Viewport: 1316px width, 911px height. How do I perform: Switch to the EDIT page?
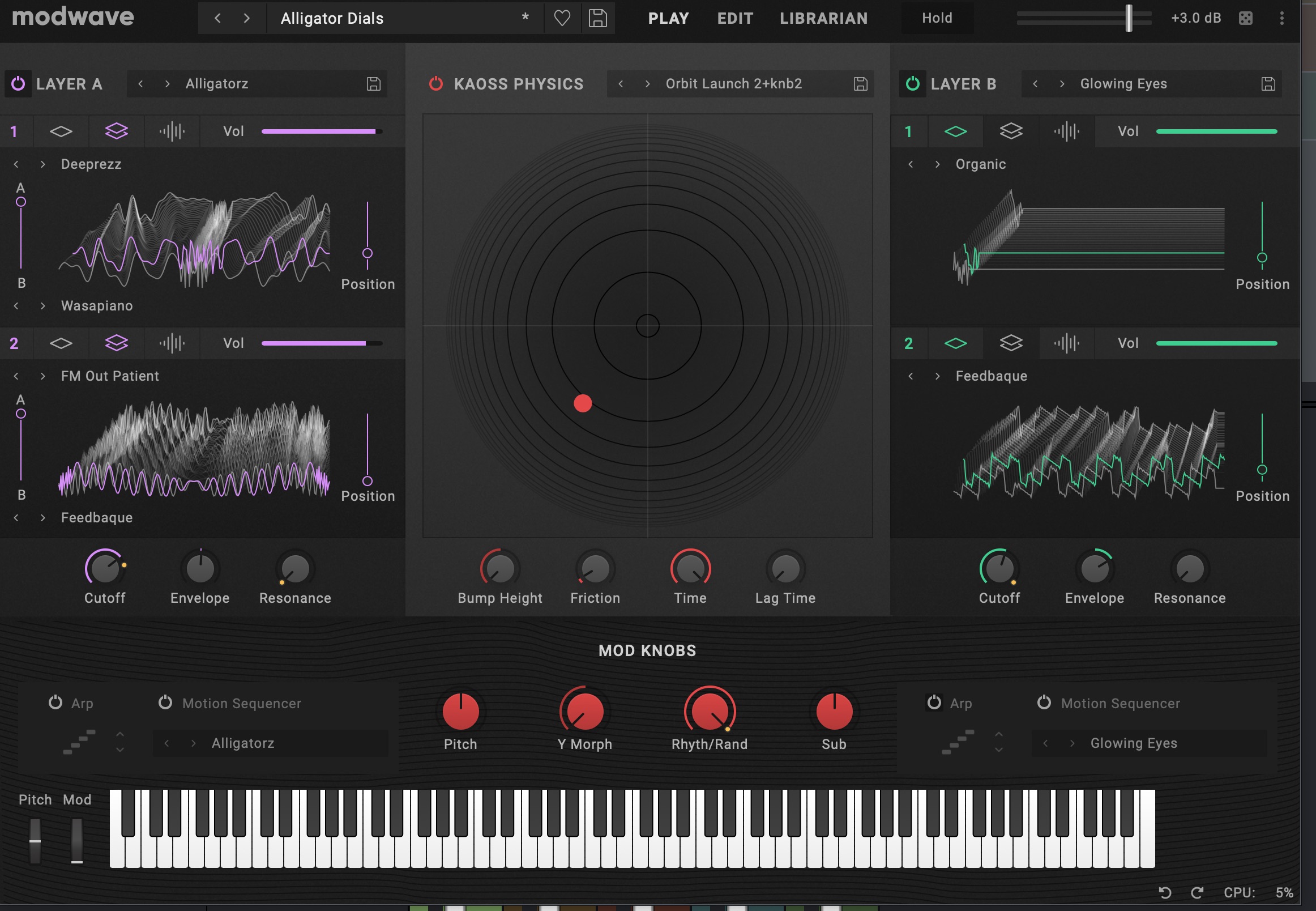[734, 18]
